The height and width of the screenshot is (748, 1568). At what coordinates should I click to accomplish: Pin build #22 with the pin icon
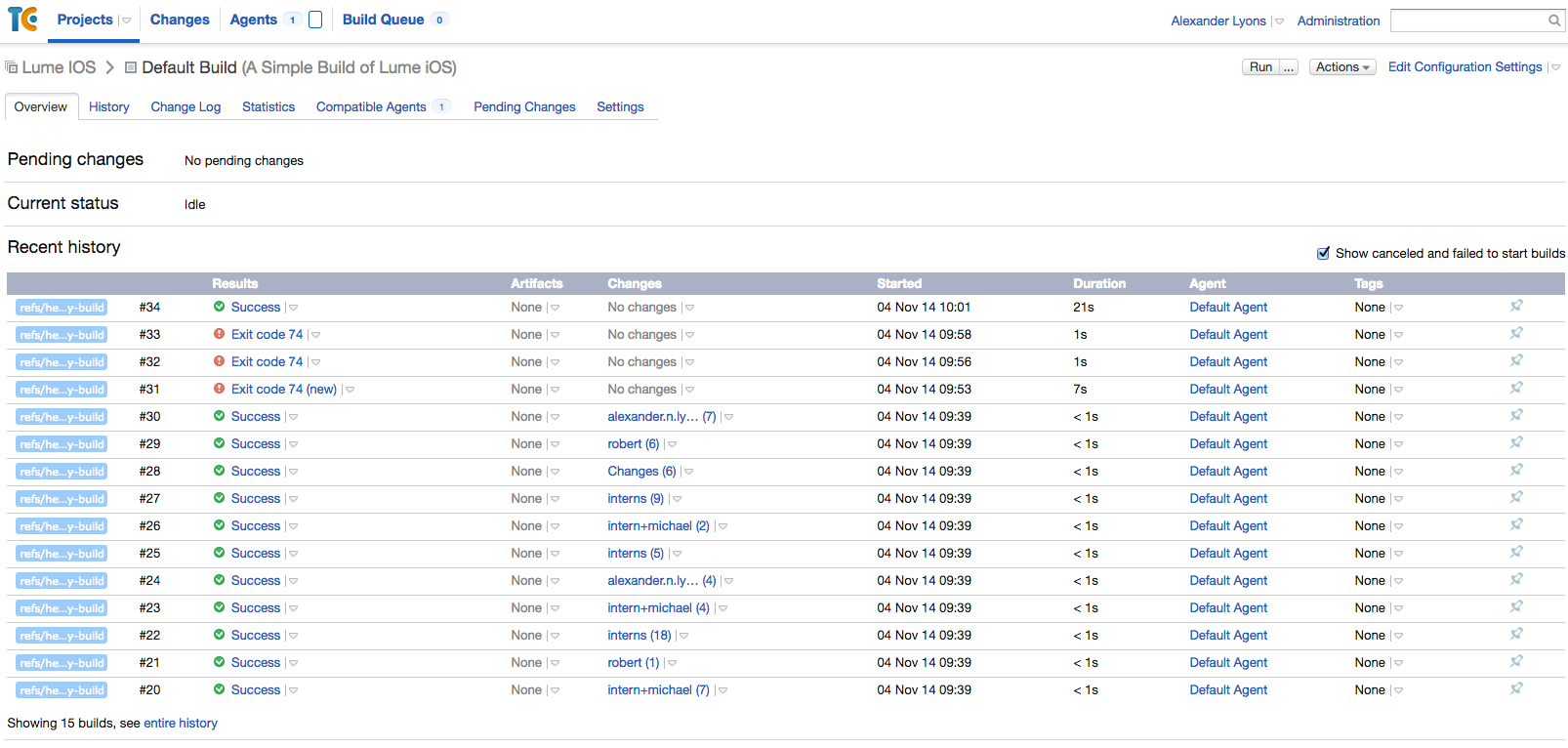[x=1516, y=635]
